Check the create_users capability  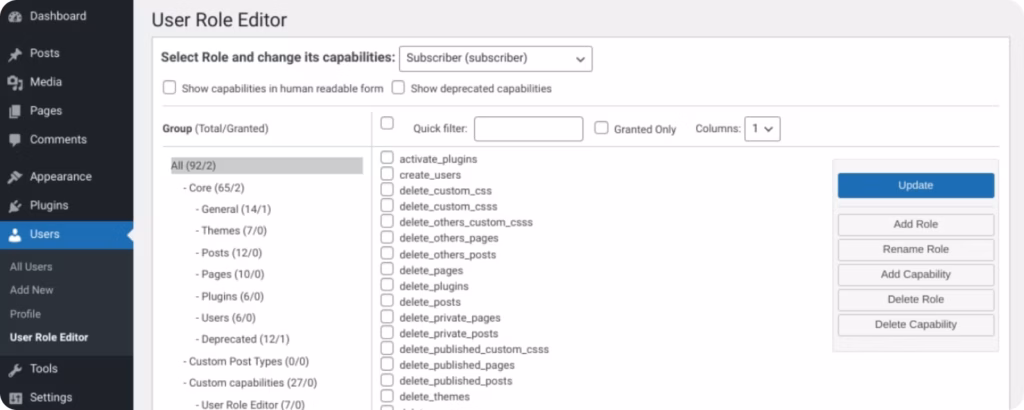pos(387,174)
